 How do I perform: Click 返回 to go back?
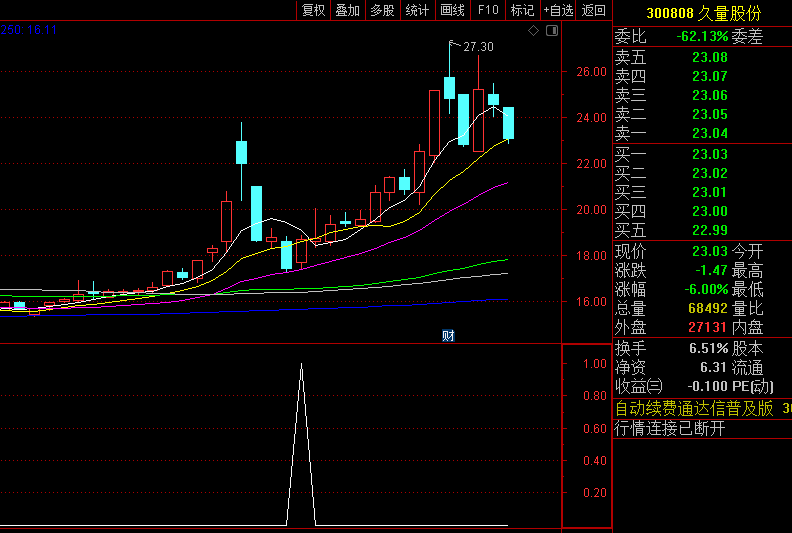pyautogui.click(x=594, y=10)
